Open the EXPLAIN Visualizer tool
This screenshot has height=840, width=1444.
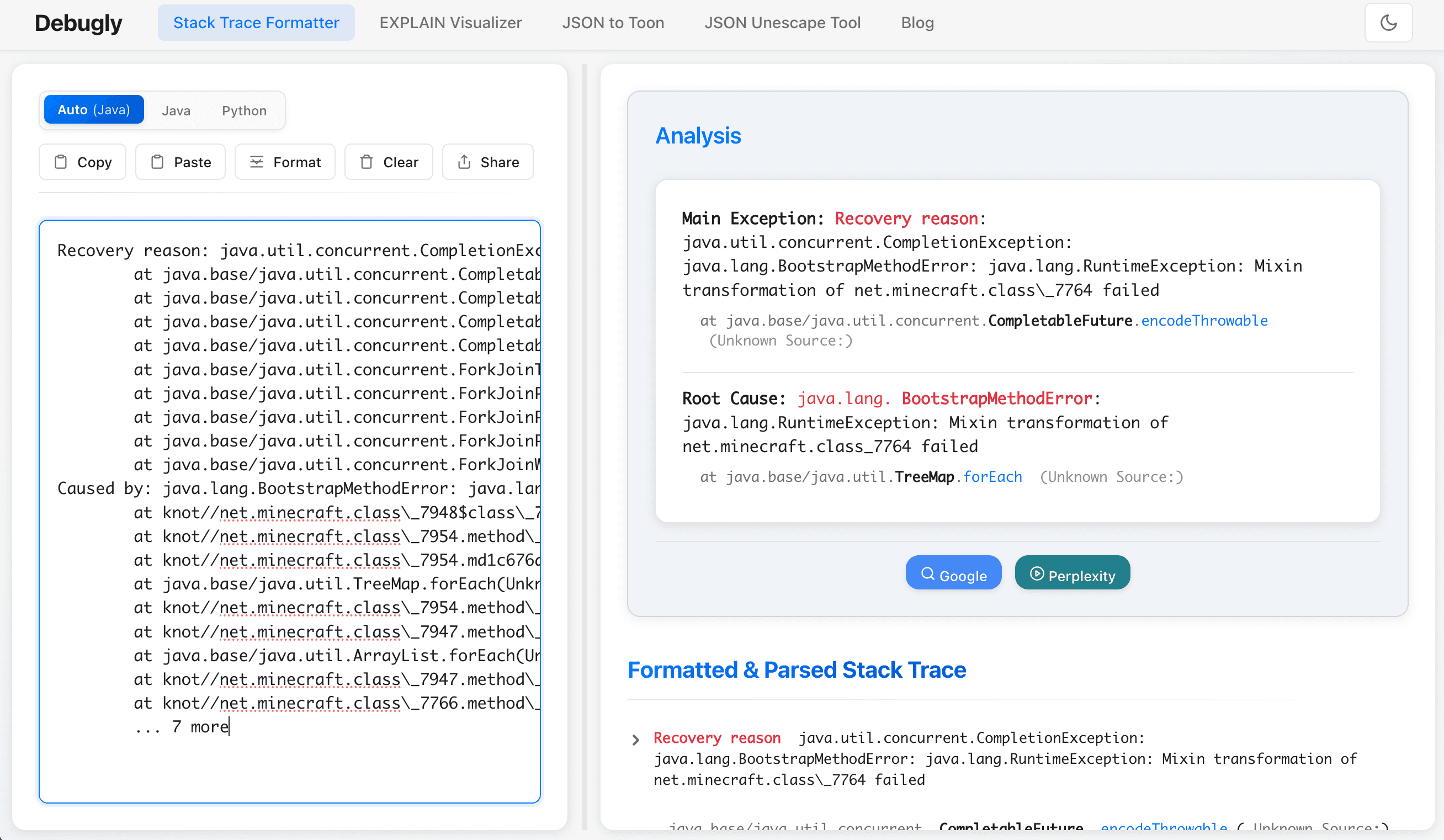tap(450, 22)
